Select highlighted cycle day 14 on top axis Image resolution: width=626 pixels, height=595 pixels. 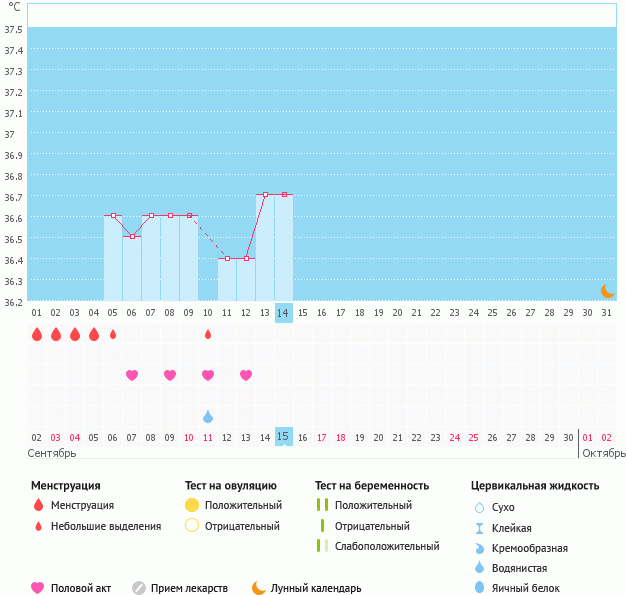pos(284,312)
